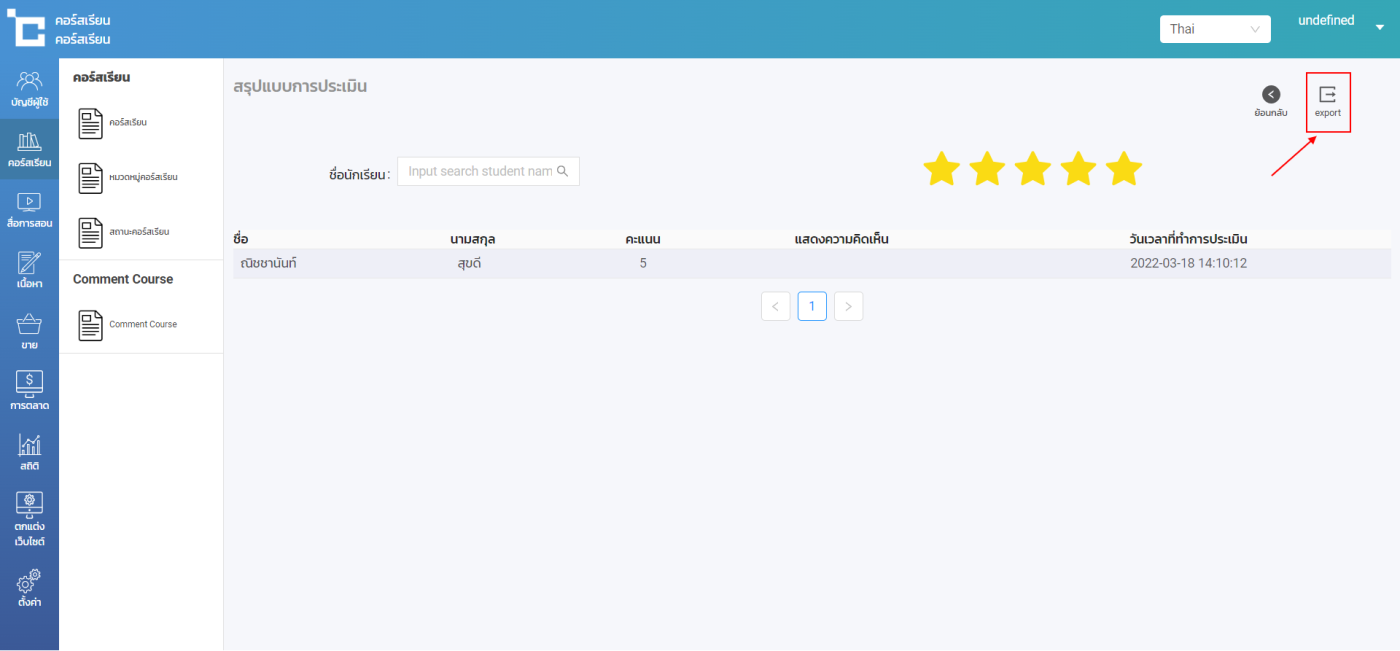Viewport: 1400px width, 651px height.
Task: Click the back arrow ย้อนกลับ icon
Action: 1270,95
